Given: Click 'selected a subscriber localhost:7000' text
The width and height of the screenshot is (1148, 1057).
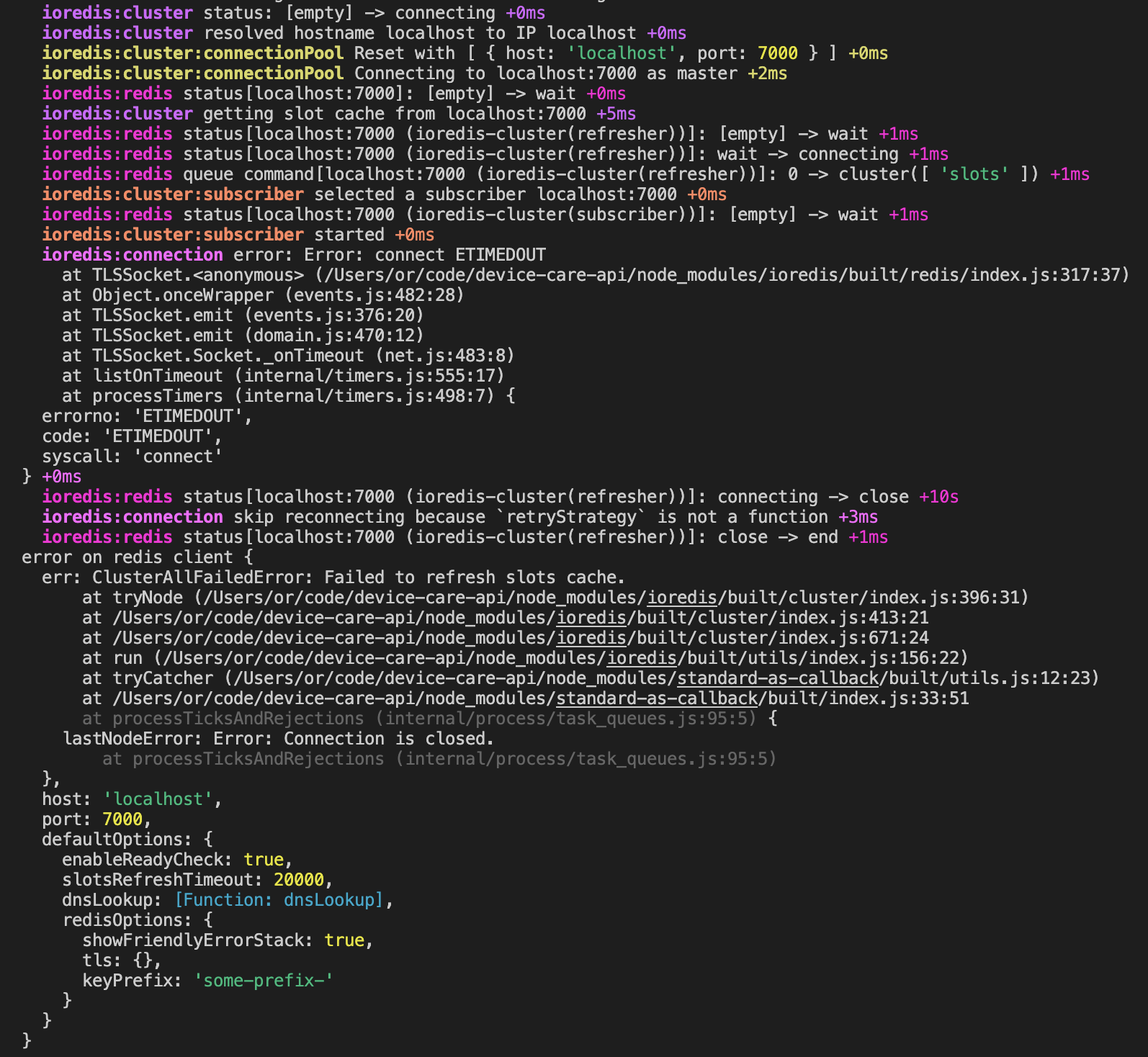Looking at the screenshot, I should 495,194.
